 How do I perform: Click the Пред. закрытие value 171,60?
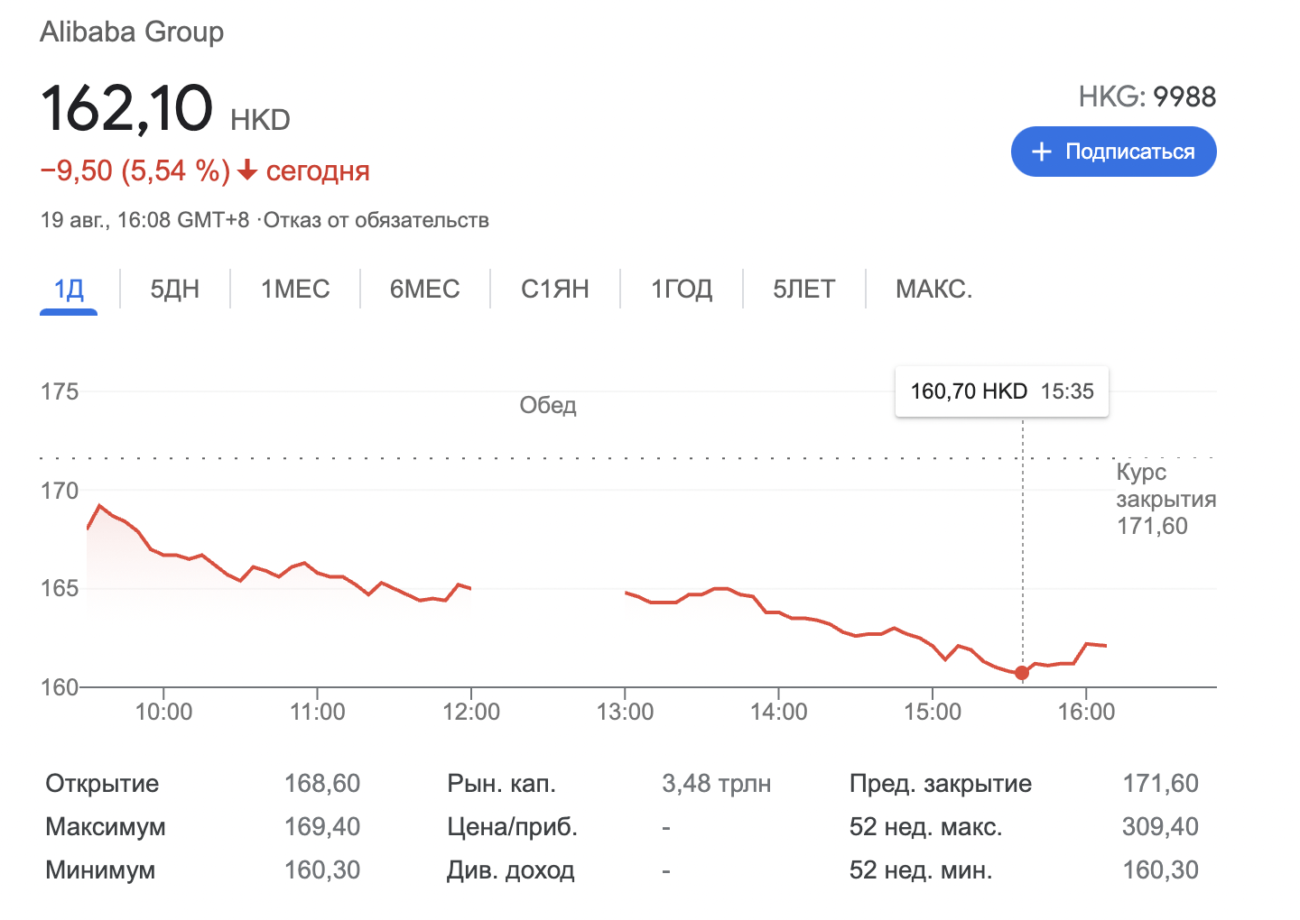click(1160, 784)
